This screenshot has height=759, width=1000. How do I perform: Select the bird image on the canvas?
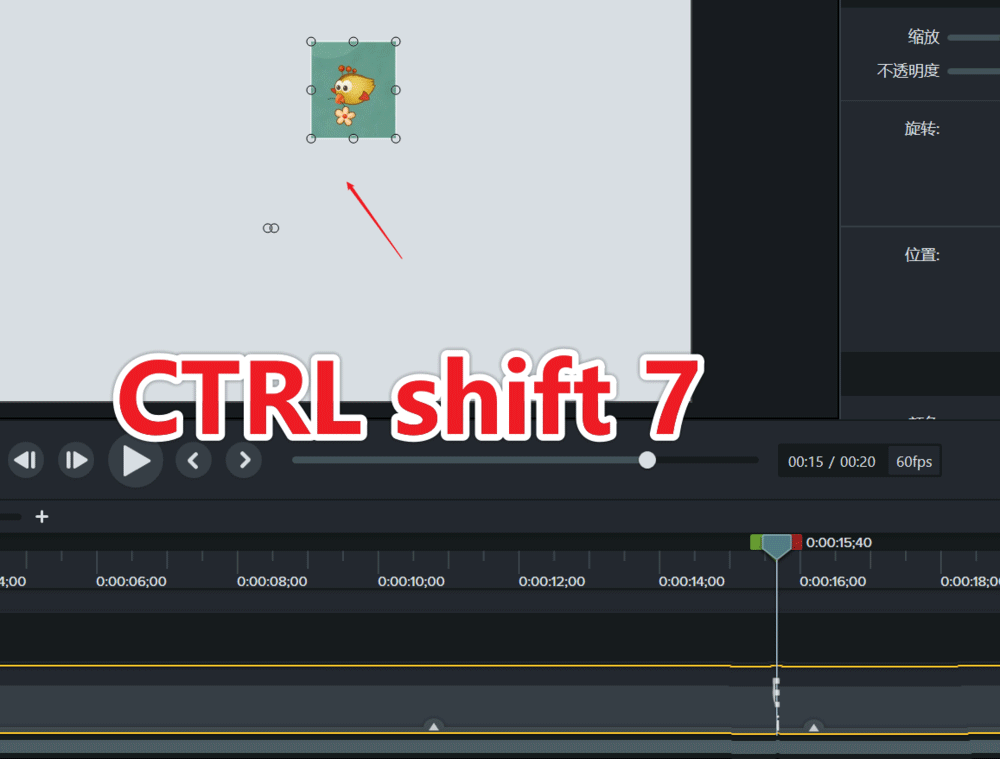tap(353, 90)
